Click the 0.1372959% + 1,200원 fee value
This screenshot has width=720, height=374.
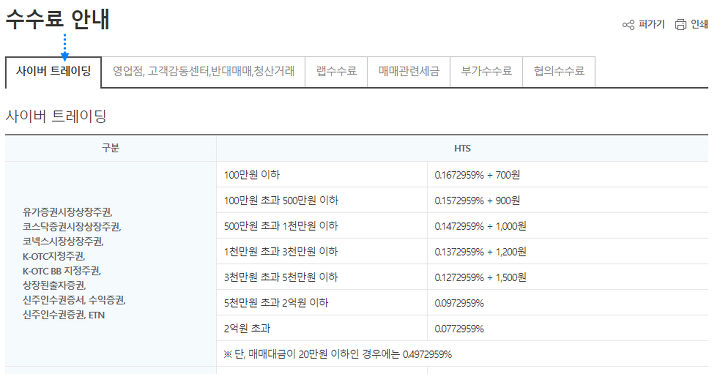(480, 252)
